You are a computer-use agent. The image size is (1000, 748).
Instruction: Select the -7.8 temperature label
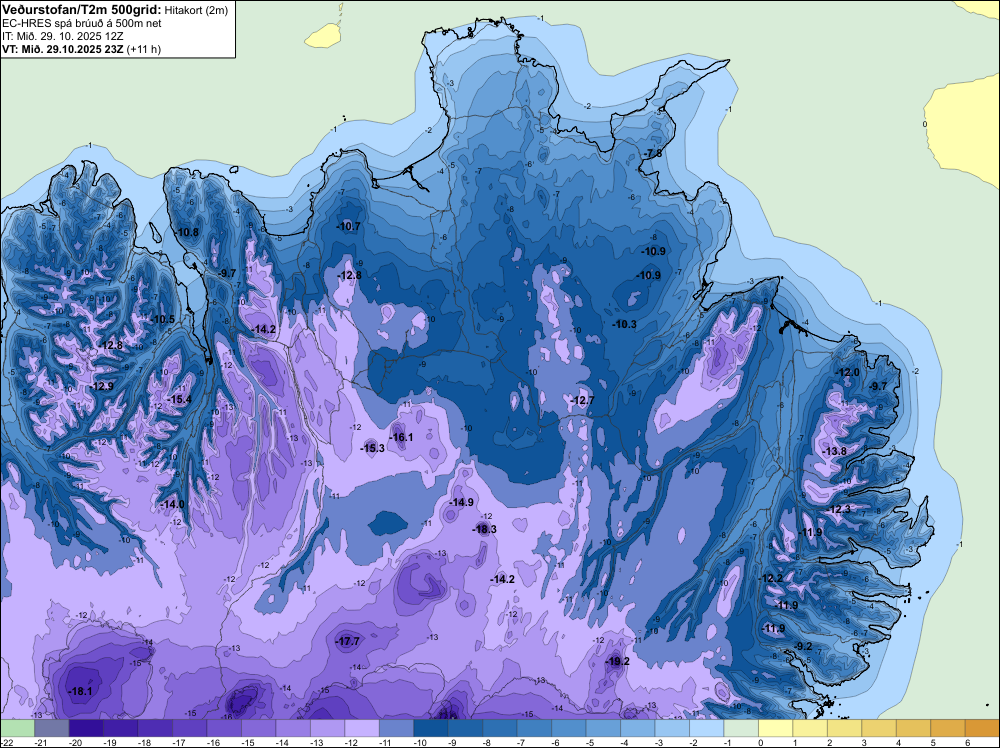[x=652, y=154]
